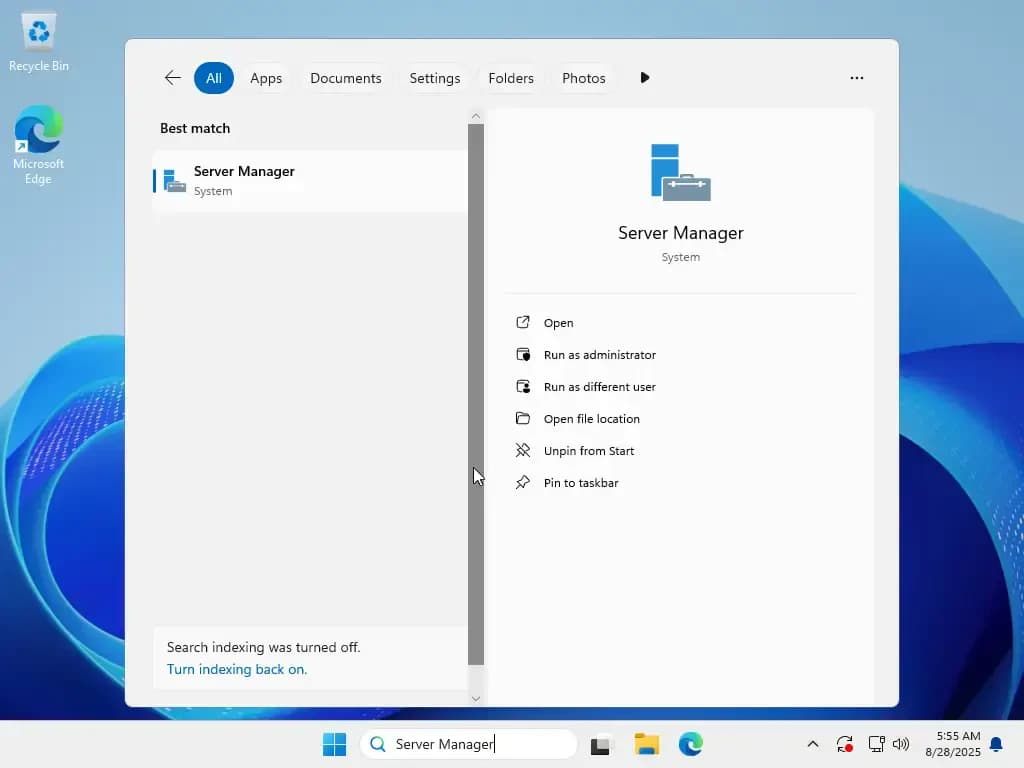Expand the hidden system tray icons chevron
Viewport: 1024px width, 768px height.
pyautogui.click(x=813, y=744)
